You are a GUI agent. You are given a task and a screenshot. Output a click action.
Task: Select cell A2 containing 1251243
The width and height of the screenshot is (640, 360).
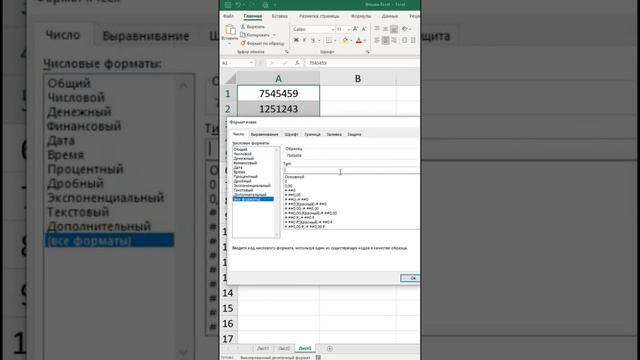tap(278, 109)
